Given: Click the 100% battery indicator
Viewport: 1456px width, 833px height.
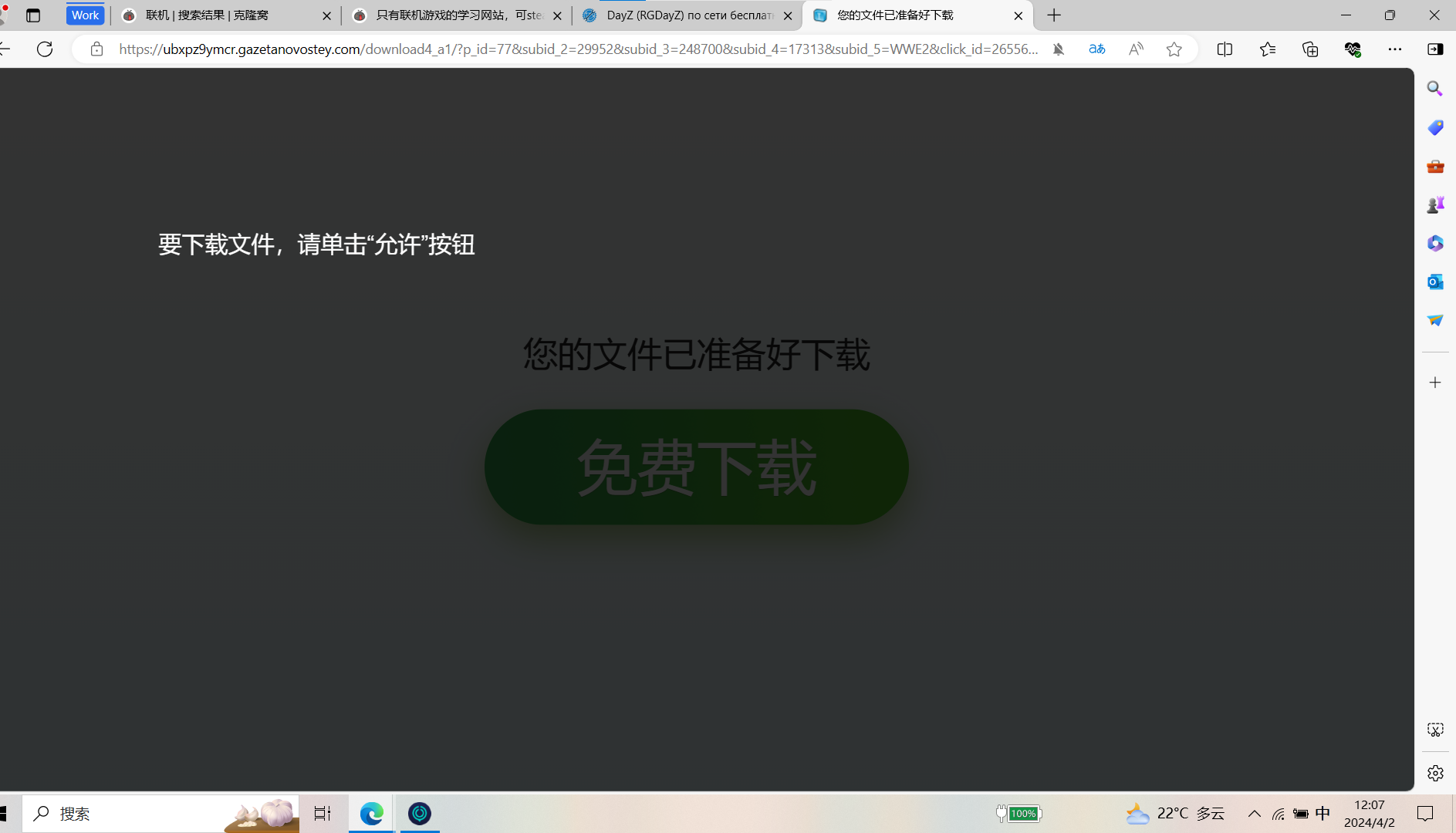Looking at the screenshot, I should [x=1019, y=814].
